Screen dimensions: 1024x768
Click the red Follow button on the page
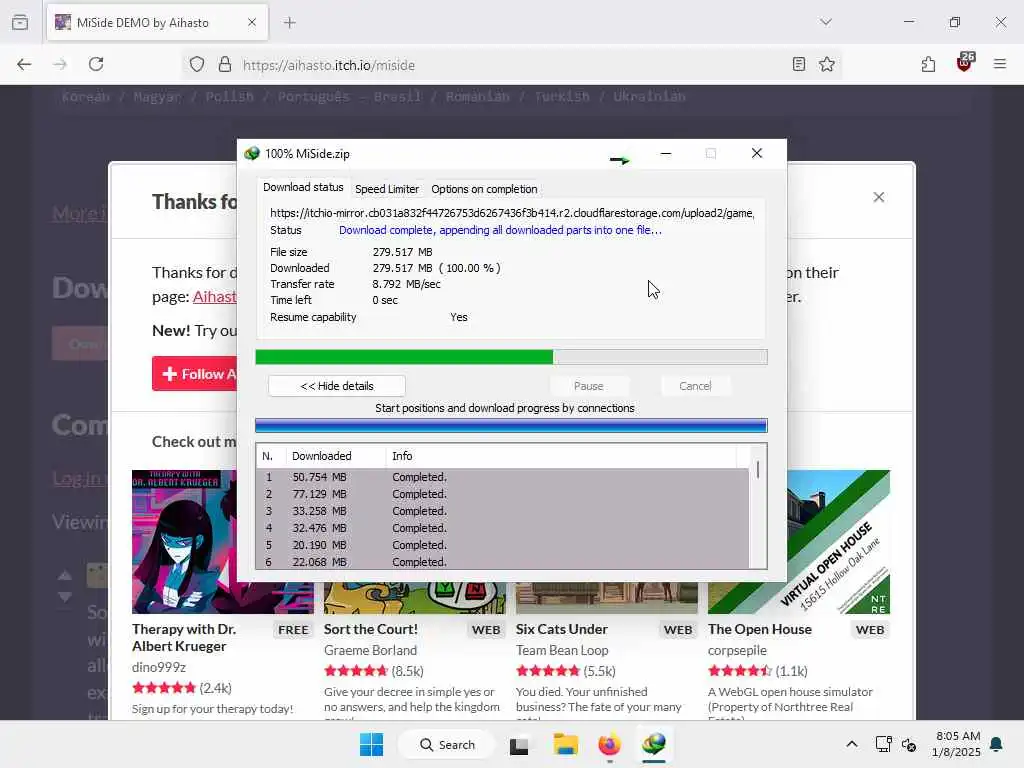tap(195, 374)
